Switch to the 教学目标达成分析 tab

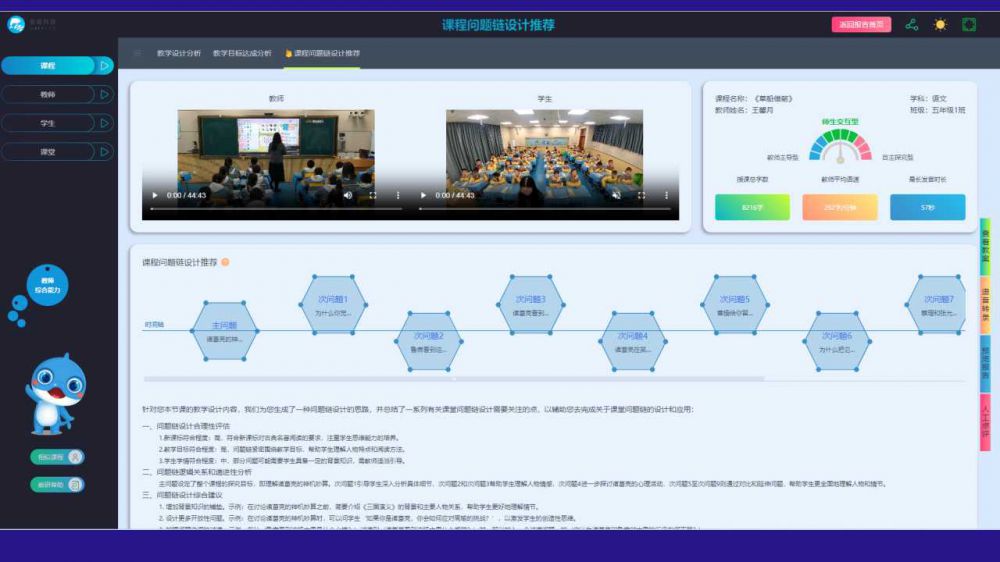(x=242, y=53)
